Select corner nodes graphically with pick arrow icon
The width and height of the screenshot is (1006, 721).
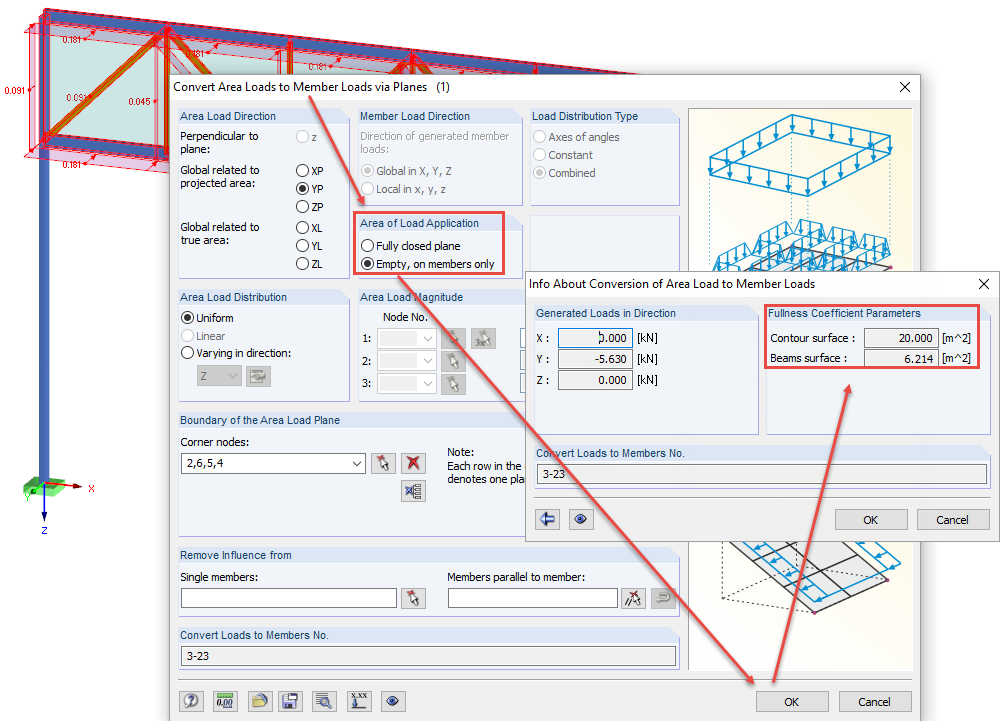tap(383, 463)
